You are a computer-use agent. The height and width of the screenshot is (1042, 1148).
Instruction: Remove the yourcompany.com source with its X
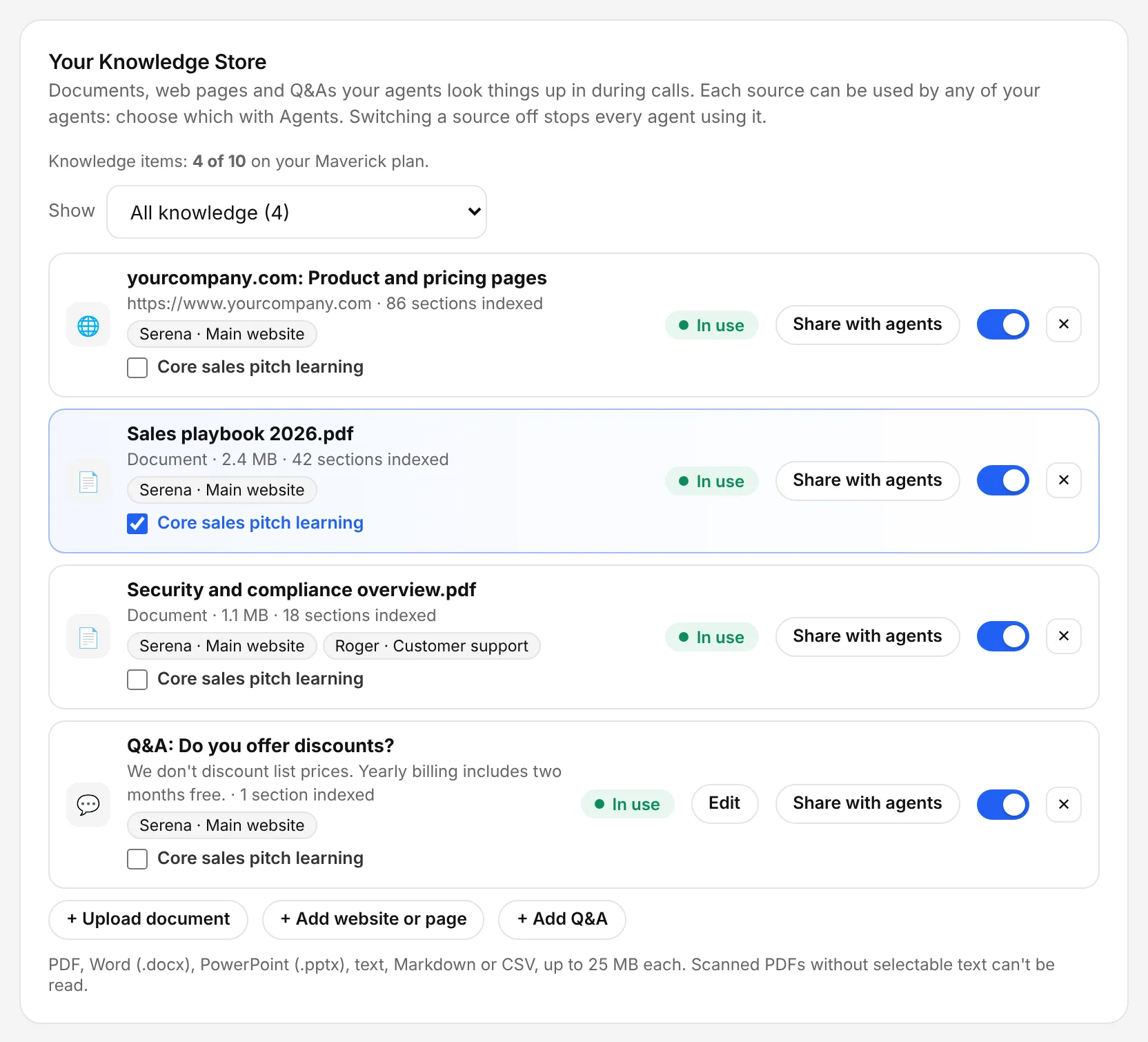1064,324
